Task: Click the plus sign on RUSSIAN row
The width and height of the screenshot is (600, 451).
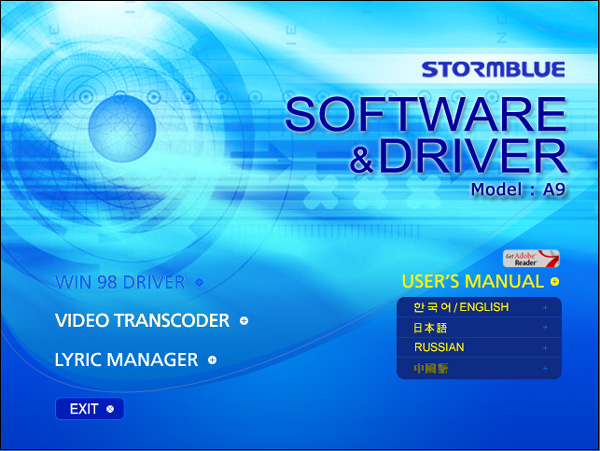Action: pyautogui.click(x=545, y=348)
